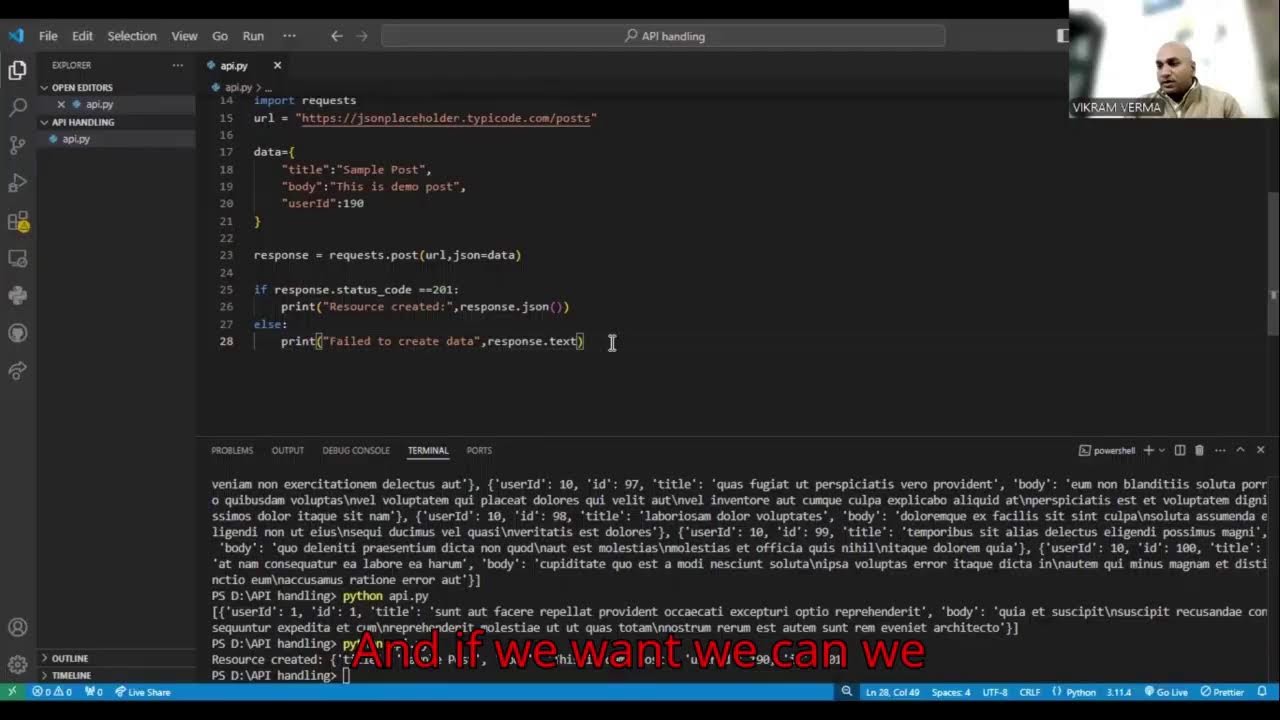Image resolution: width=1280 pixels, height=720 pixels.
Task: Kill terminal with the trash icon
Action: 1199,450
